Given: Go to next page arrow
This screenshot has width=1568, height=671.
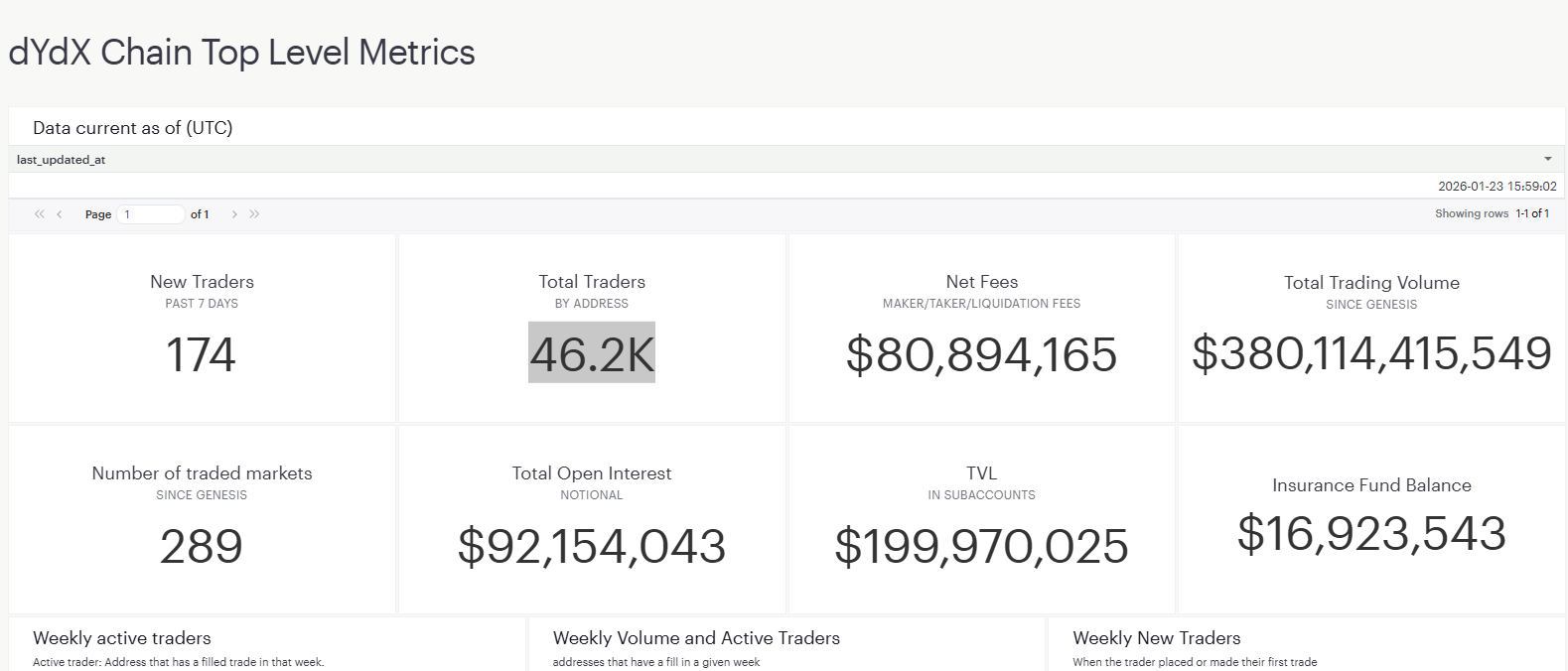Looking at the screenshot, I should click(234, 214).
